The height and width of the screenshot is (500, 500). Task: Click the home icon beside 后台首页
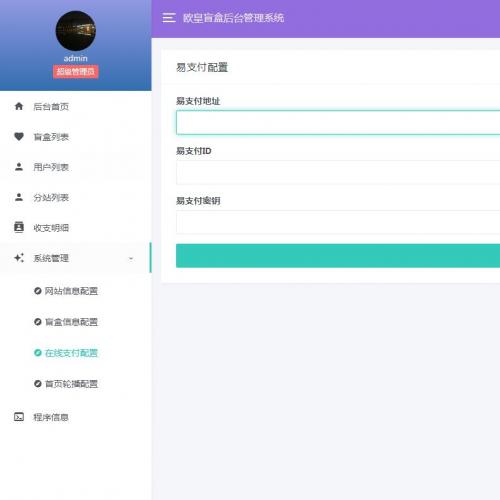(19, 106)
